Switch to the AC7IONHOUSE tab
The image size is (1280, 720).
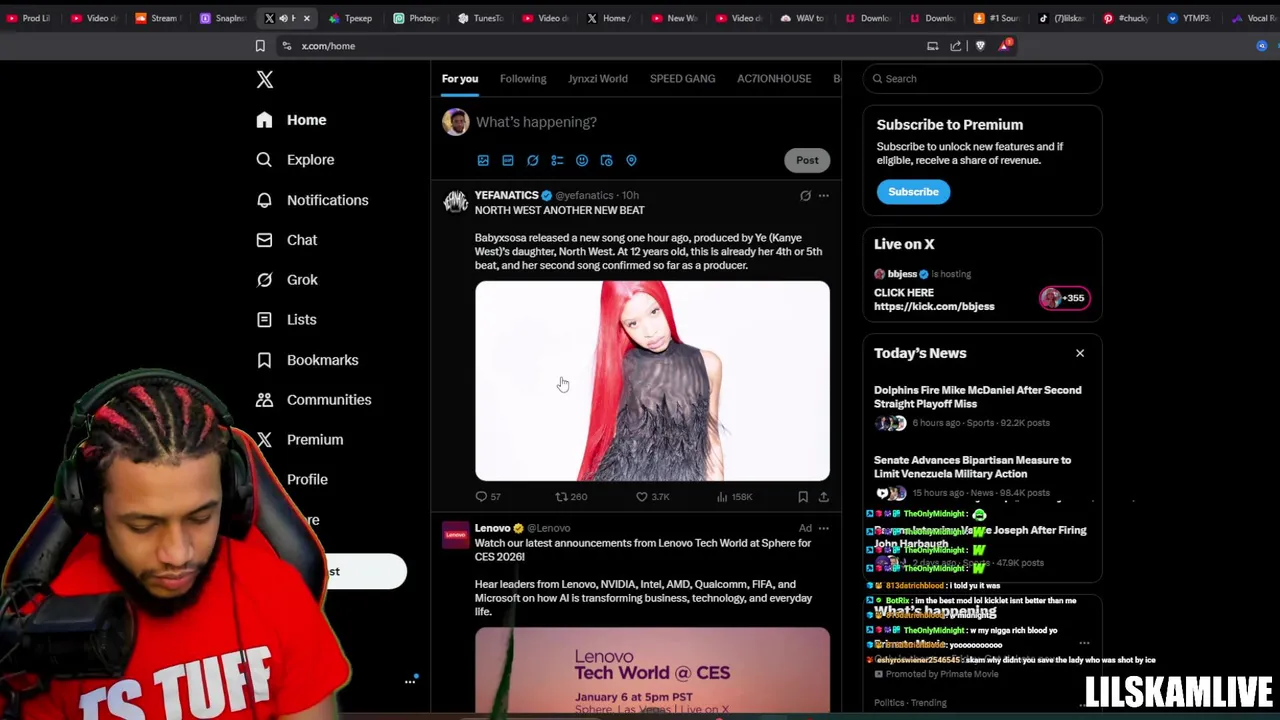[774, 79]
